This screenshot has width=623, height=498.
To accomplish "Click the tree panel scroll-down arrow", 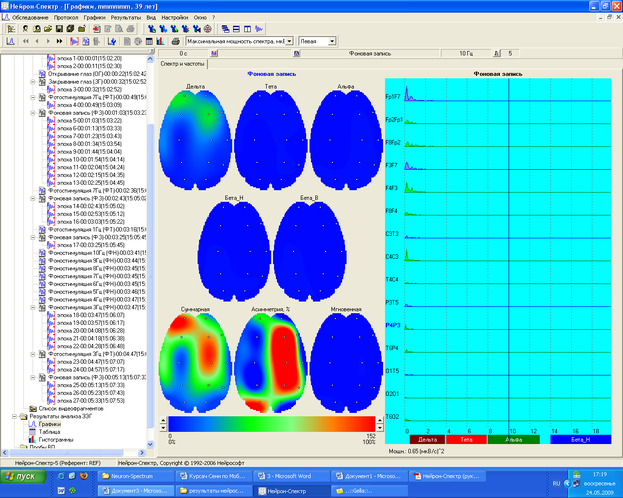I will pos(150,444).
